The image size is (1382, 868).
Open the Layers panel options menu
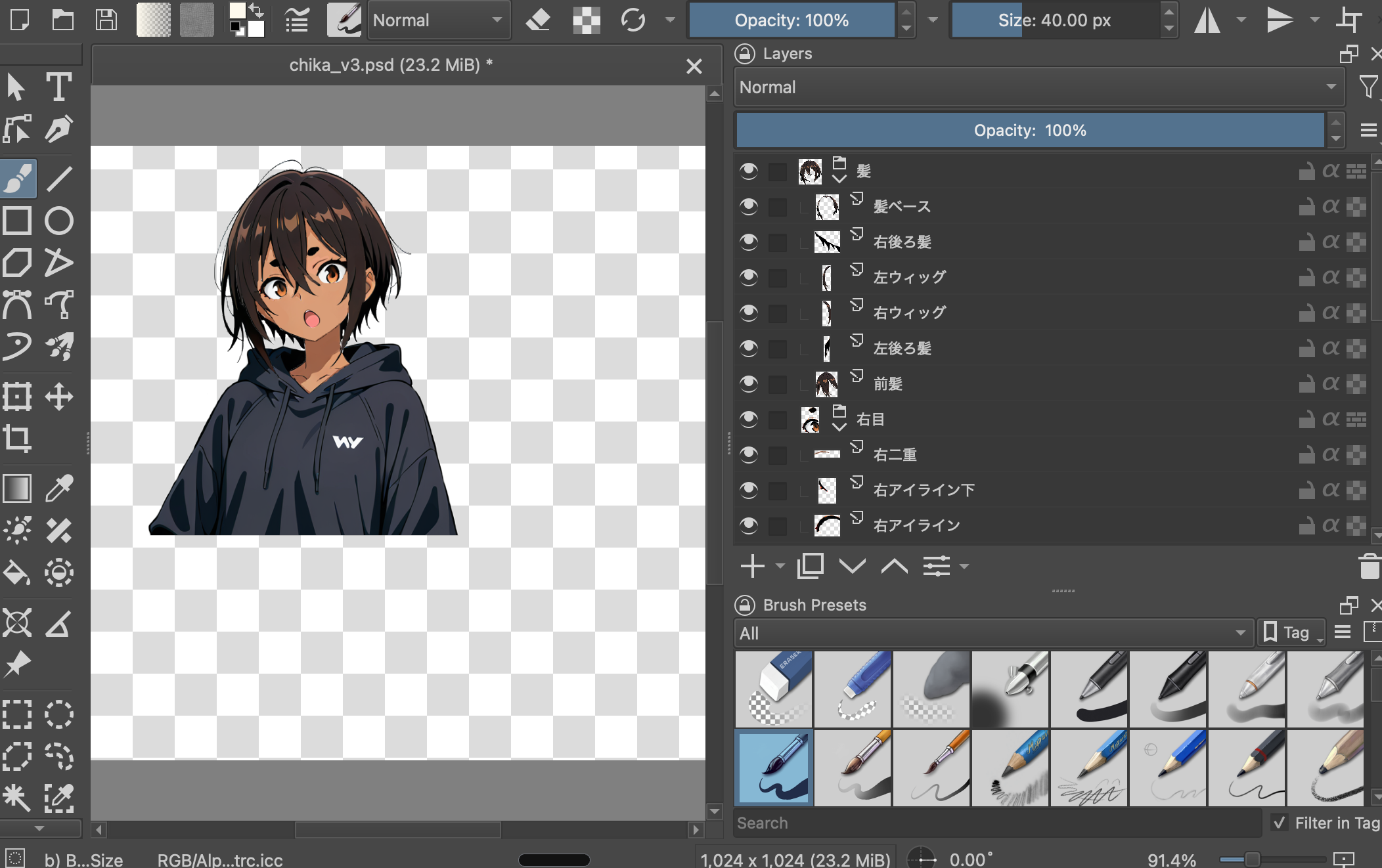tap(1368, 131)
